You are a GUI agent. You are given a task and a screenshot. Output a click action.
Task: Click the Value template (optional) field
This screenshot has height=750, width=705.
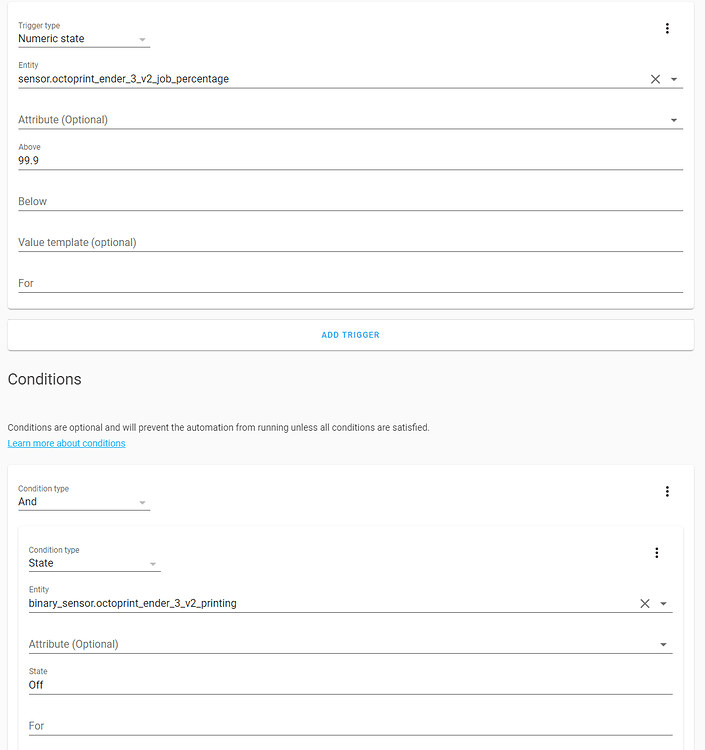coord(350,243)
